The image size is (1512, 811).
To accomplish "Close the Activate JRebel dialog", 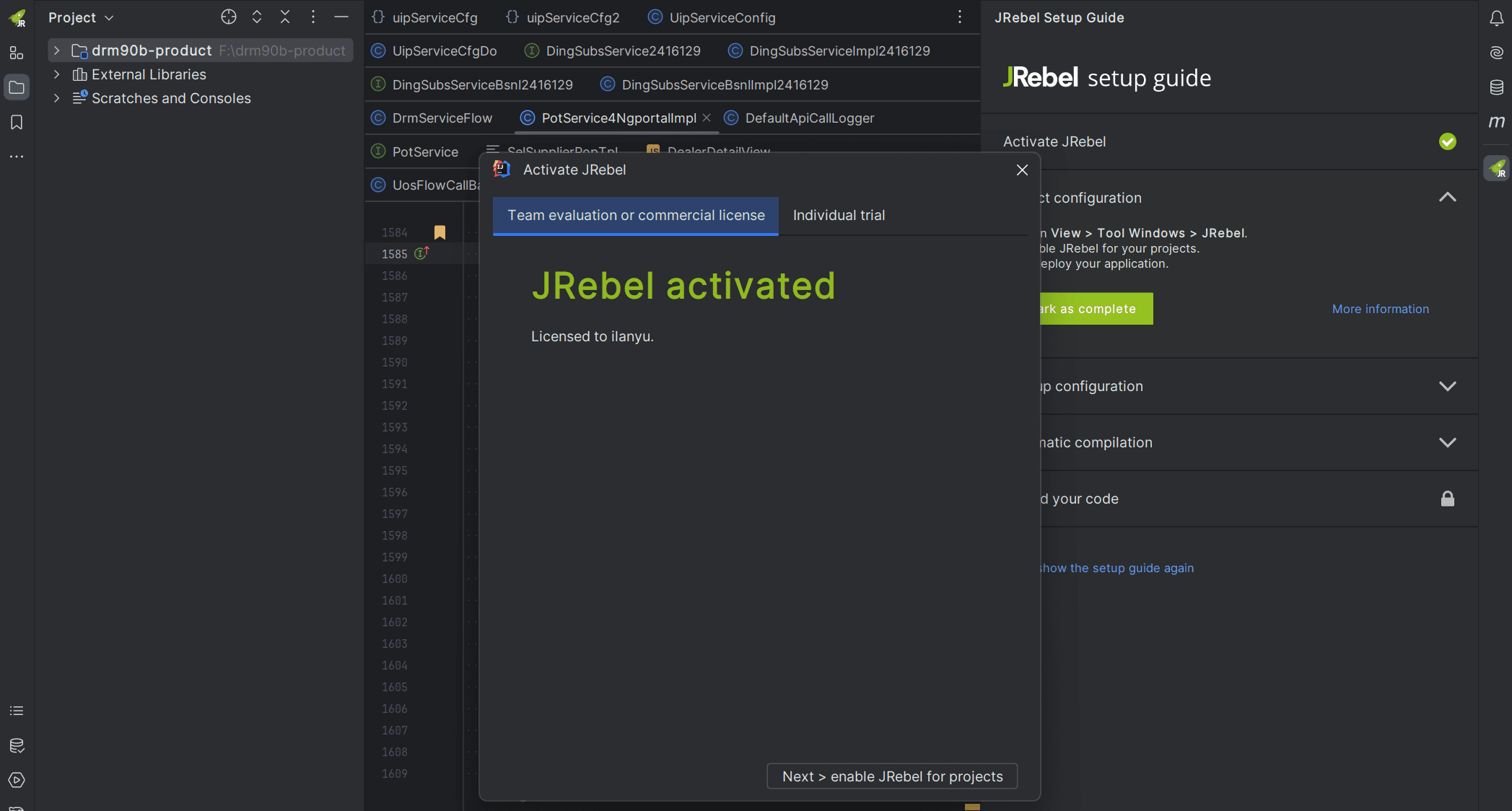I will pos(1022,170).
